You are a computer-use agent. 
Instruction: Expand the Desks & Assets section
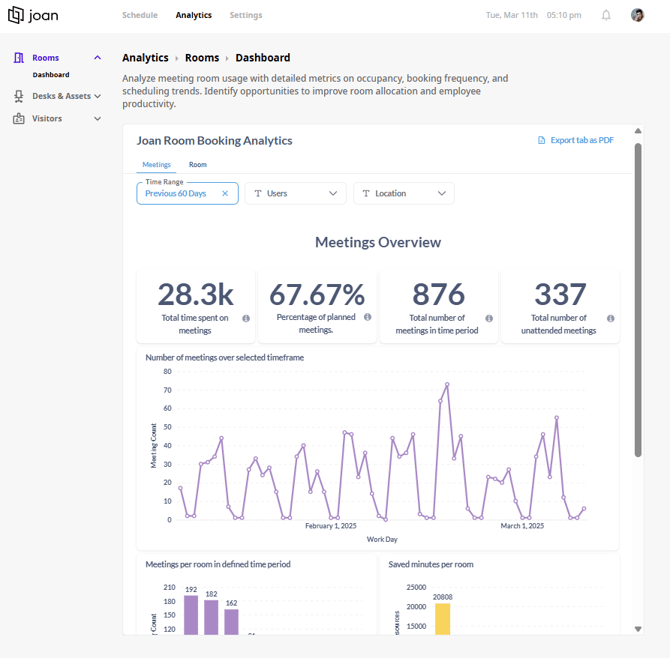97,96
